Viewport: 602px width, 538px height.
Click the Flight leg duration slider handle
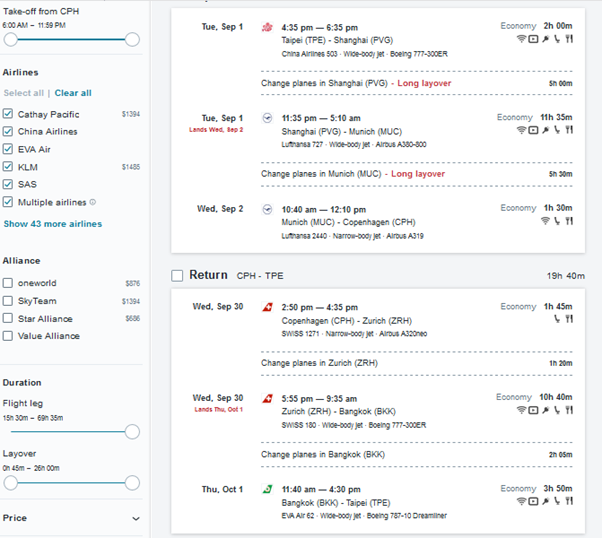(132, 432)
